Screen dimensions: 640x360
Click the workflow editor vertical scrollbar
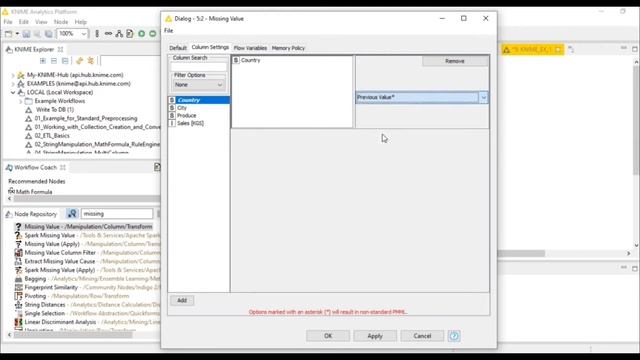tap(636, 120)
